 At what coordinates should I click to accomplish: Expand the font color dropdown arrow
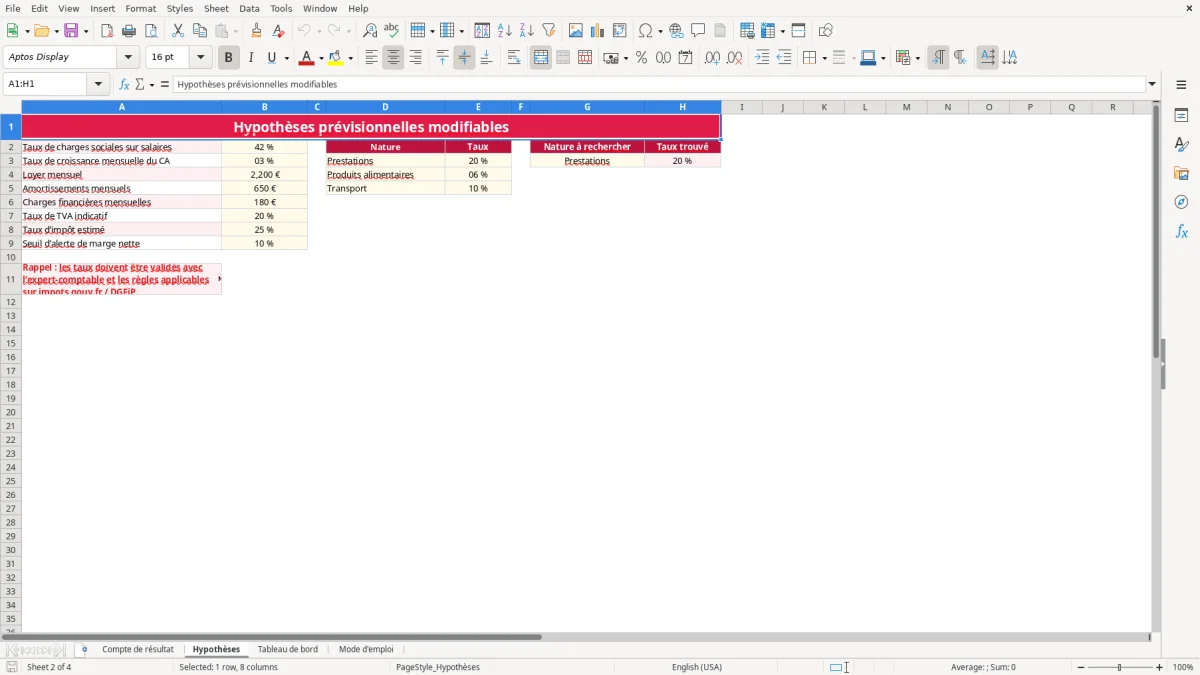click(x=321, y=58)
